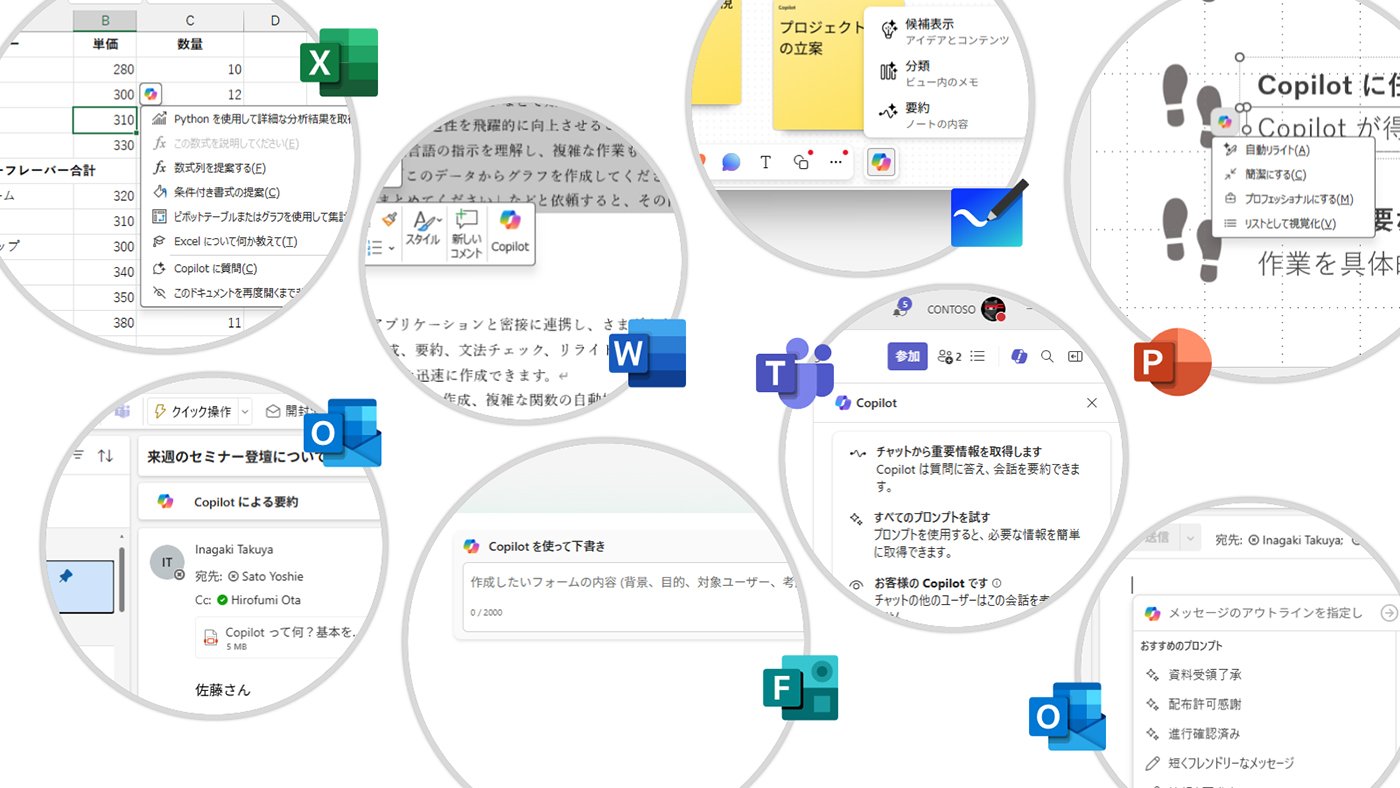Select 要約 in Whiteboard Copilot menu

pyautogui.click(x=946, y=115)
